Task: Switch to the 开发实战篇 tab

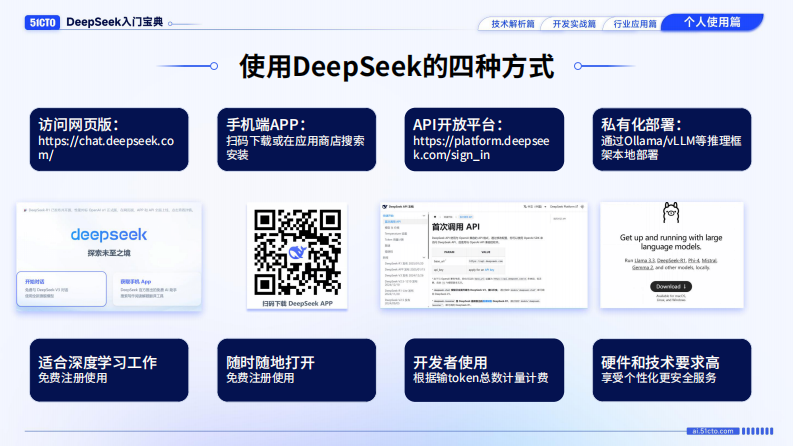Action: 574,24
